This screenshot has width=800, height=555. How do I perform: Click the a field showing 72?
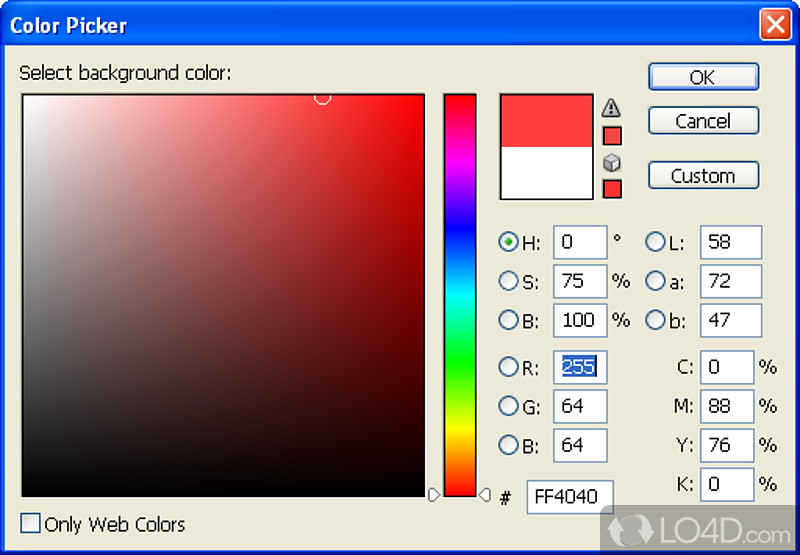tap(731, 281)
